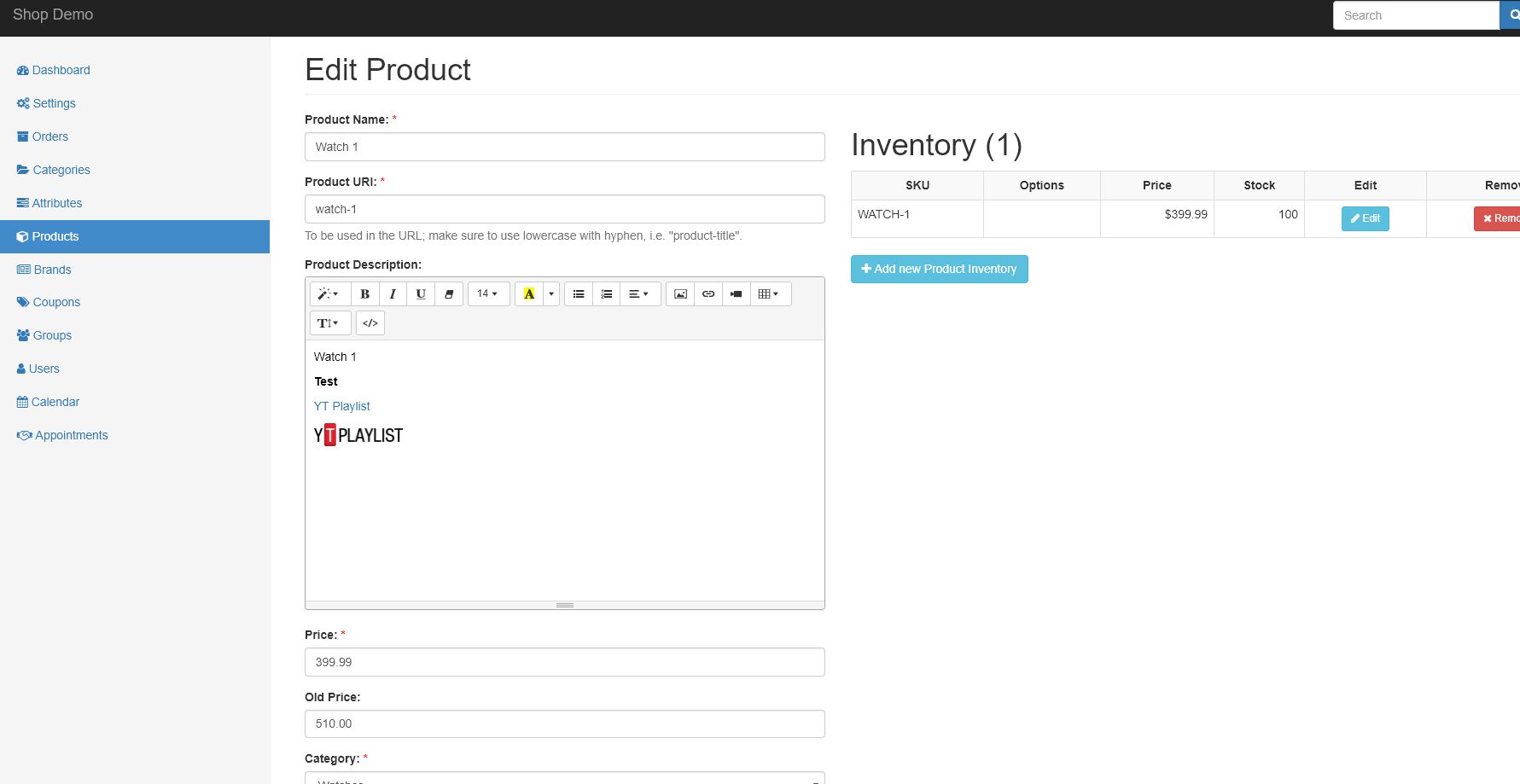Open Orders in the sidebar
Screen dimensions: 1520x784
(50, 136)
